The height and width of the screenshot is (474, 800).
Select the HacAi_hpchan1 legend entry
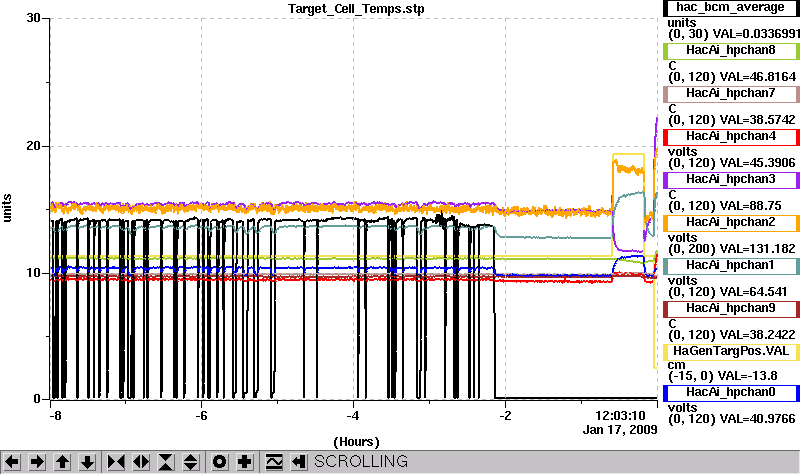click(x=731, y=265)
